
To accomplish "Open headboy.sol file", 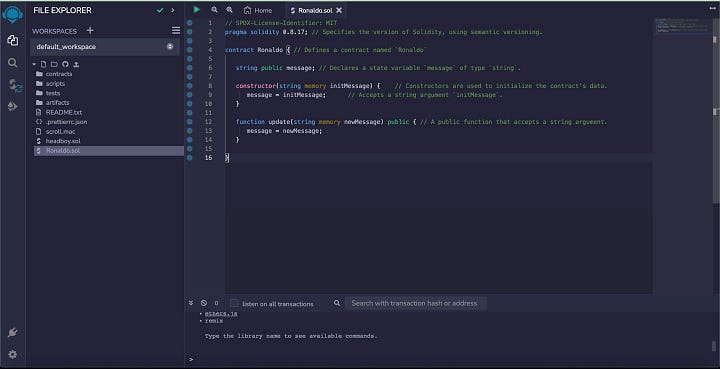I will 63,141.
